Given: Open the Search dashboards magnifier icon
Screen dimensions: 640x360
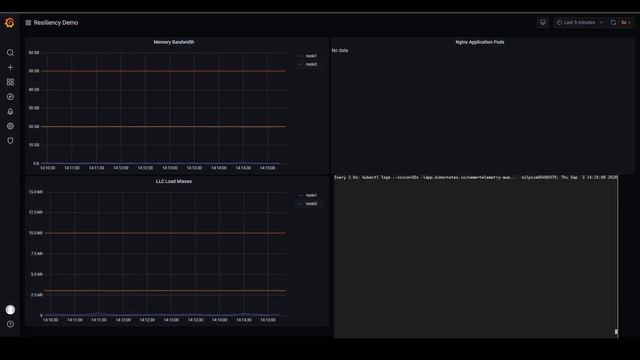Looking at the screenshot, I should (10, 53).
